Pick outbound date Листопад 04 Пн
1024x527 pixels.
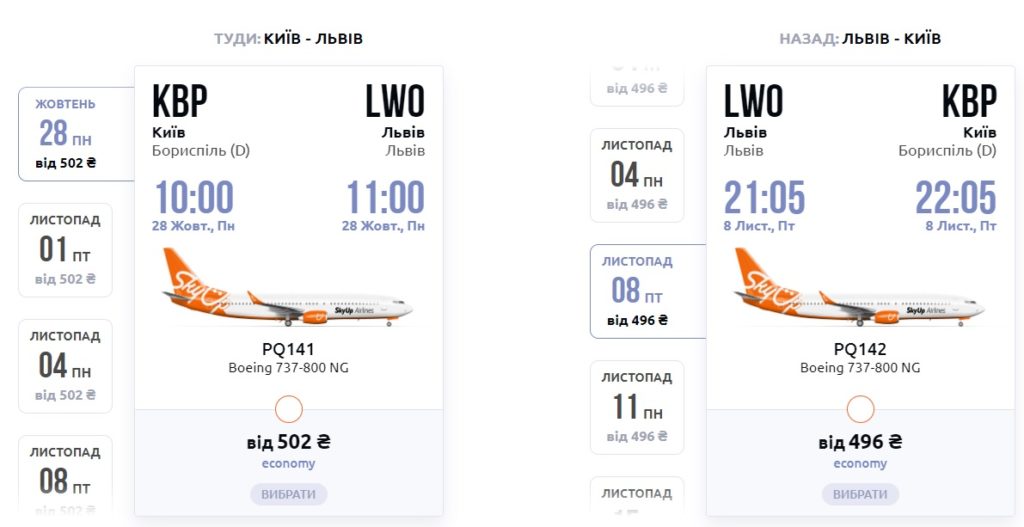[x=66, y=366]
